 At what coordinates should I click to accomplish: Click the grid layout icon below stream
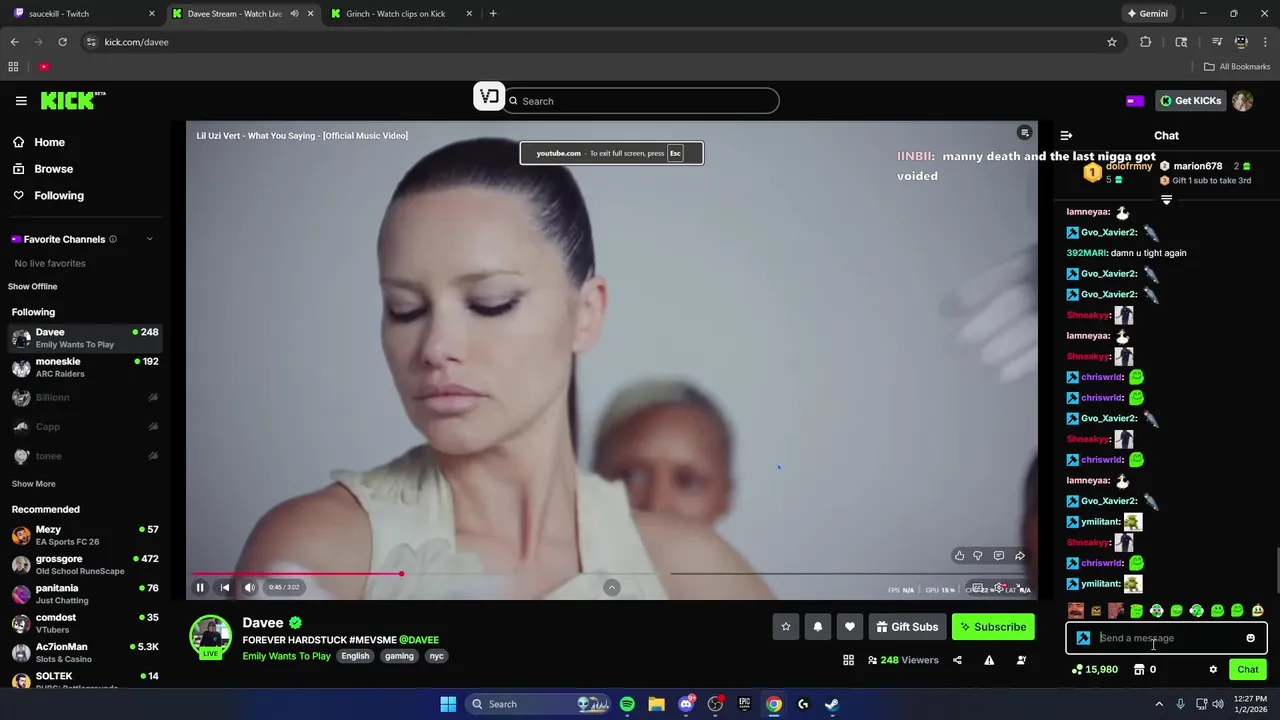pos(848,660)
